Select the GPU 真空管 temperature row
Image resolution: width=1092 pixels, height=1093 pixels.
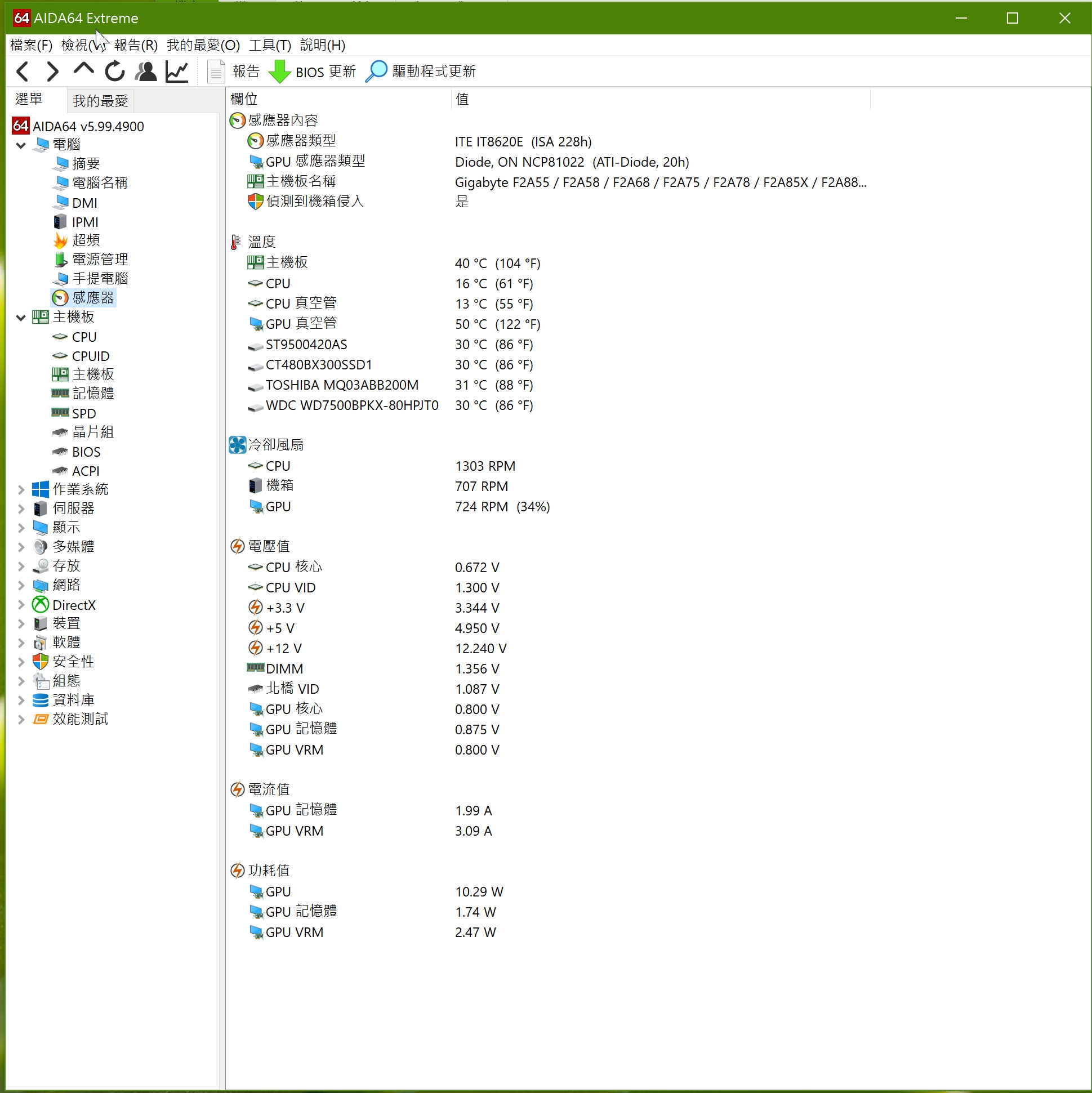click(x=301, y=324)
